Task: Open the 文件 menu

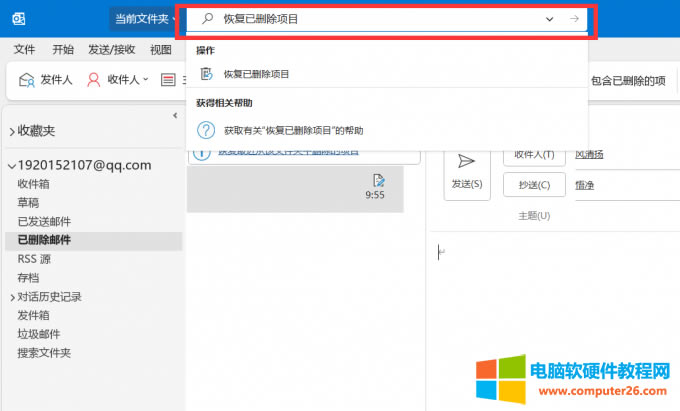Action: (25, 49)
